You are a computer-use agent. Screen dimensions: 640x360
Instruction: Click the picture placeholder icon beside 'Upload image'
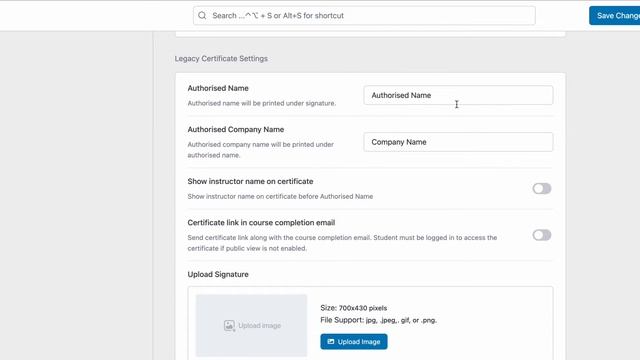pos(229,325)
